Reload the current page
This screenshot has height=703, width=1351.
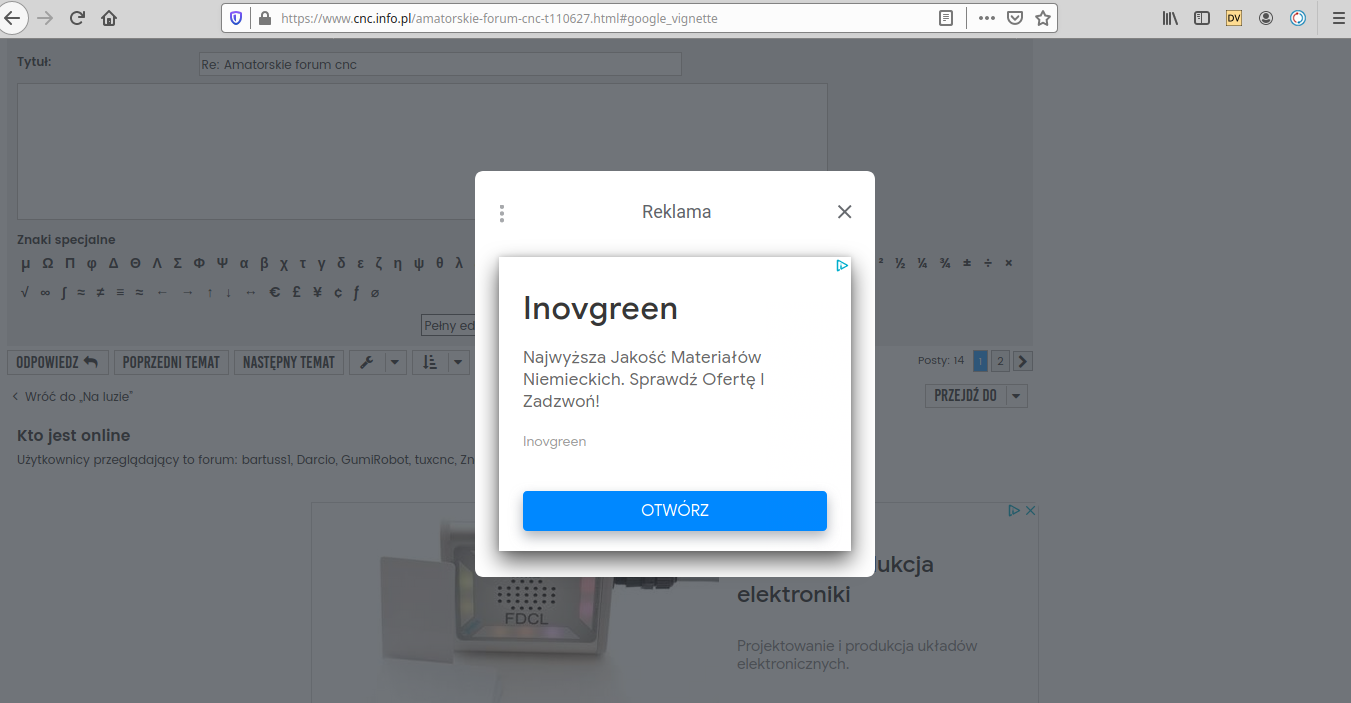[77, 18]
